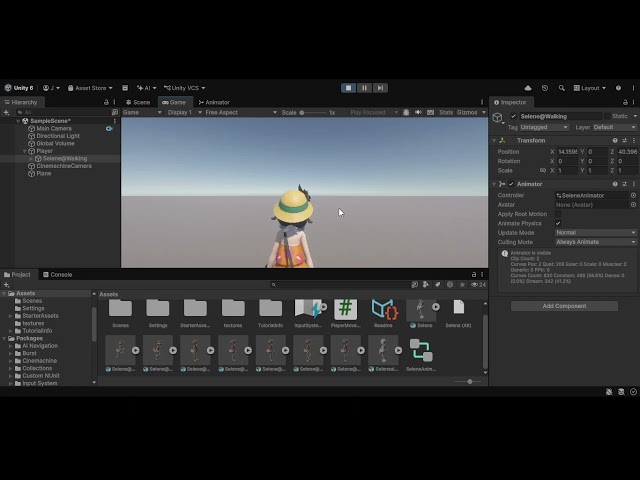Lock the Hierarchy panel
640x480 pixels.
tap(106, 102)
